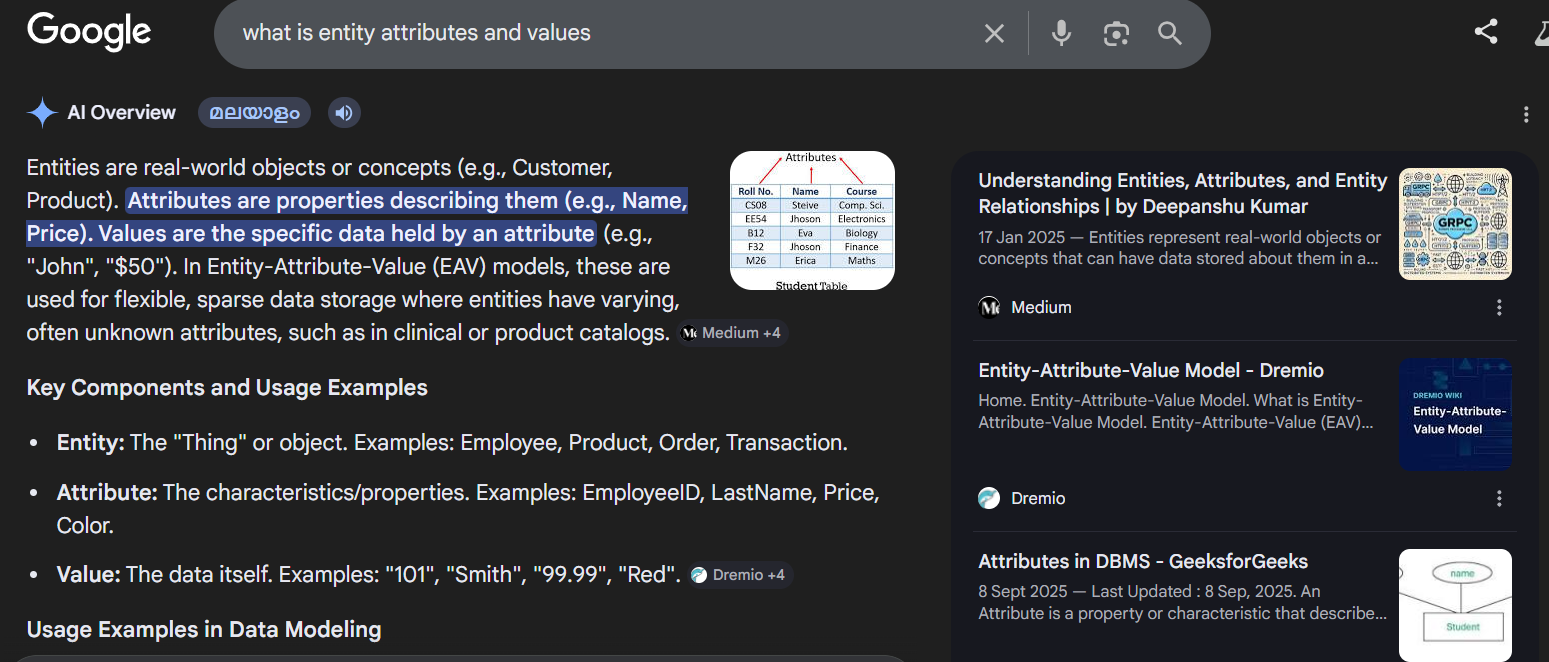Click the highlighted 'Attributes are properties' text
Viewport: 1549px width, 662px height.
coord(357,217)
